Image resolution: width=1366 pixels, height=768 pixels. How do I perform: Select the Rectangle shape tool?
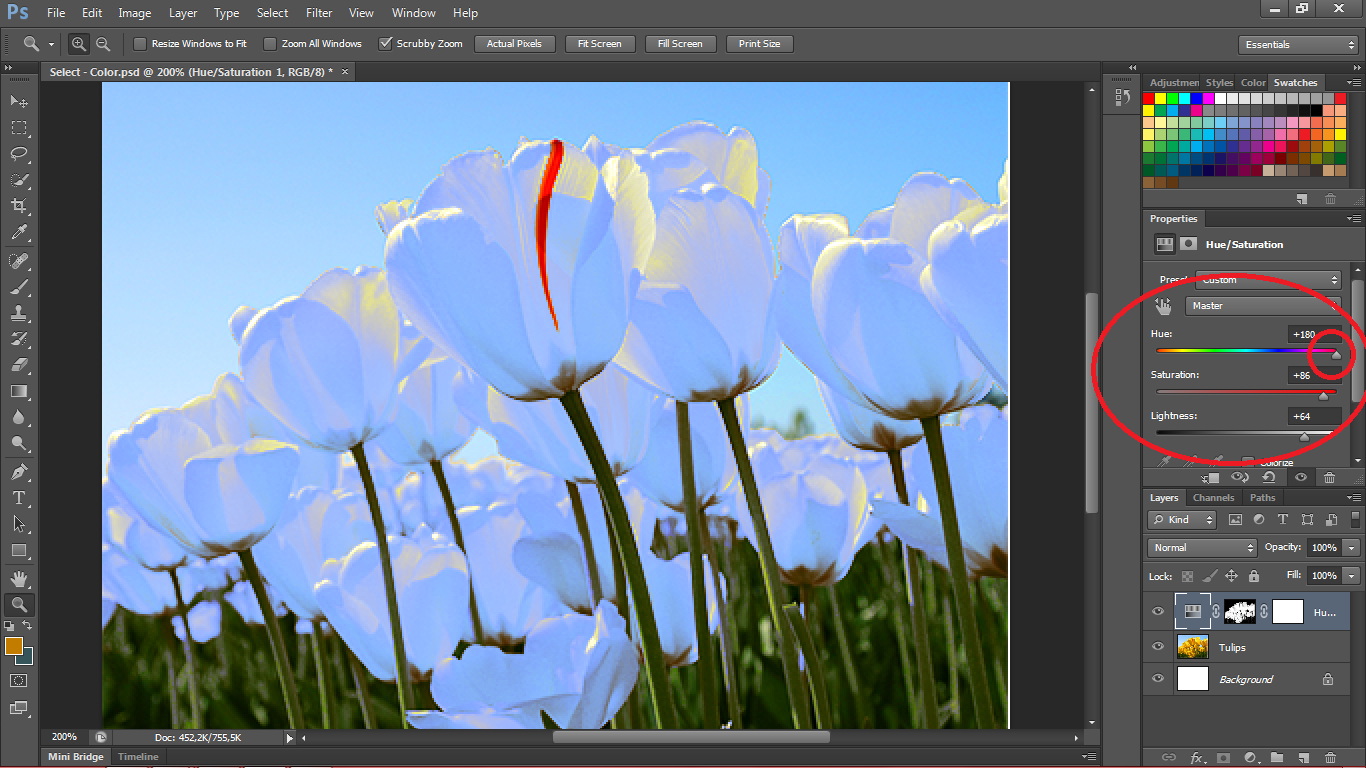click(x=19, y=550)
